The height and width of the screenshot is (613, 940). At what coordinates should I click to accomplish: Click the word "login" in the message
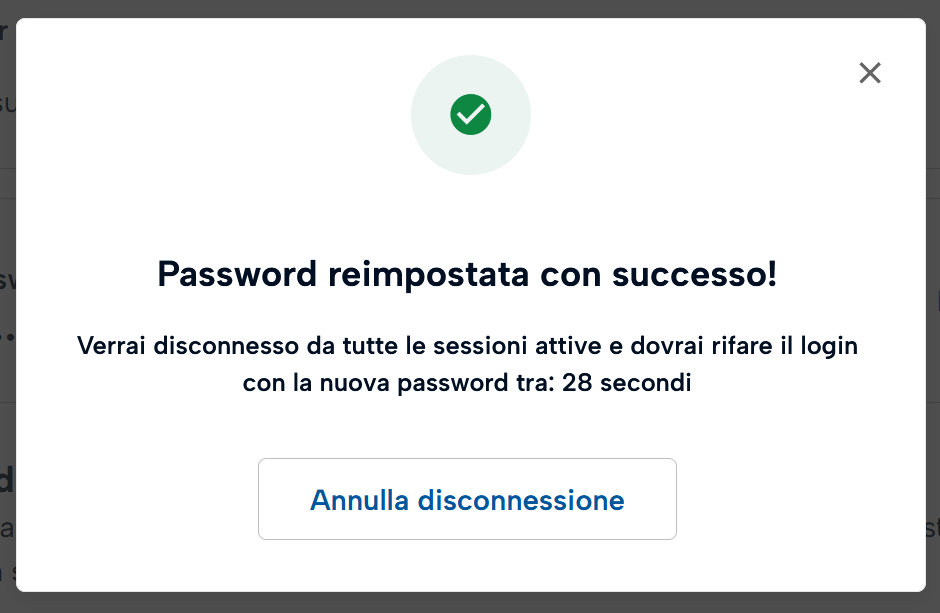(x=829, y=347)
